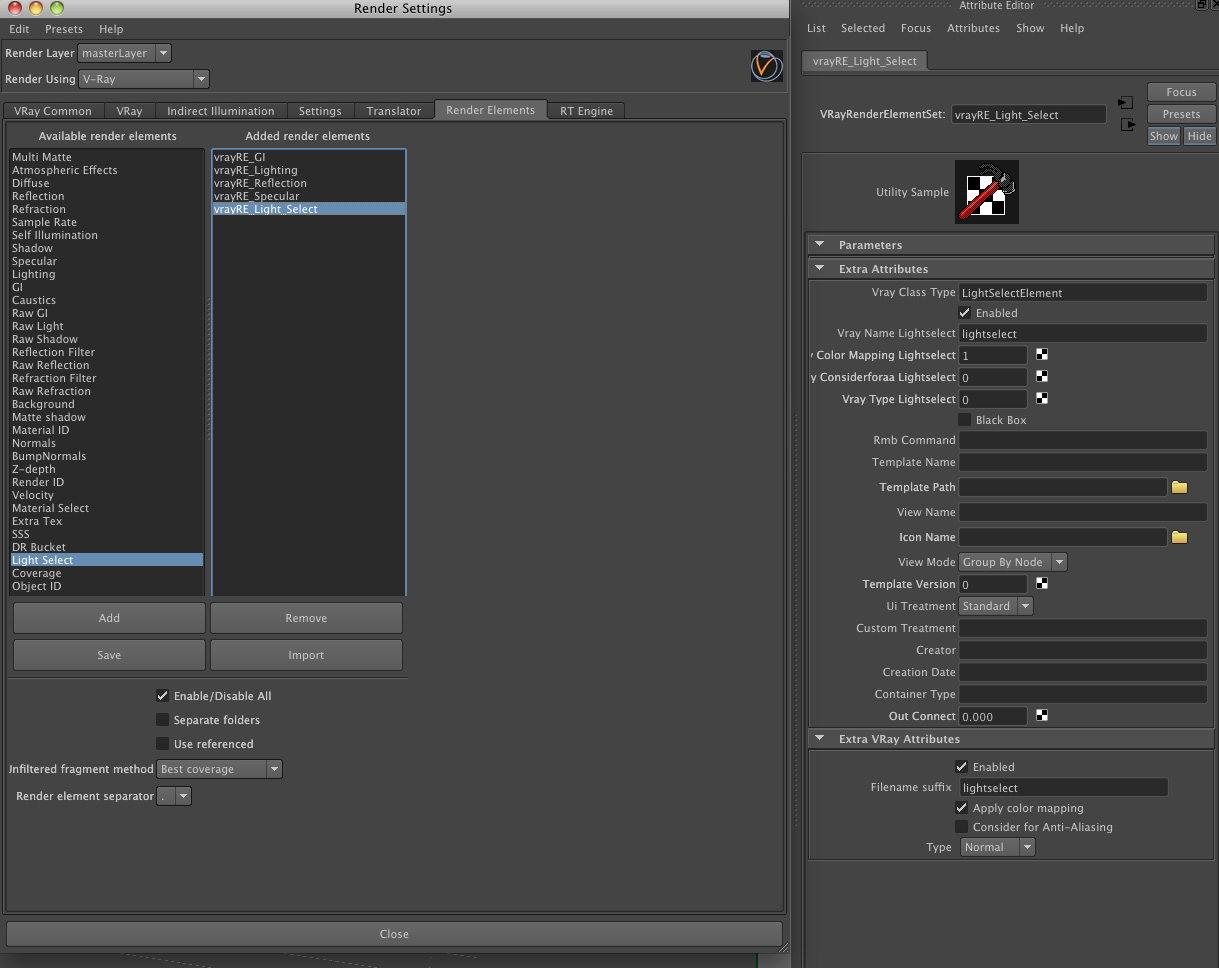The image size is (1219, 968).
Task: Click Filename suffix input field
Action: click(x=1063, y=788)
